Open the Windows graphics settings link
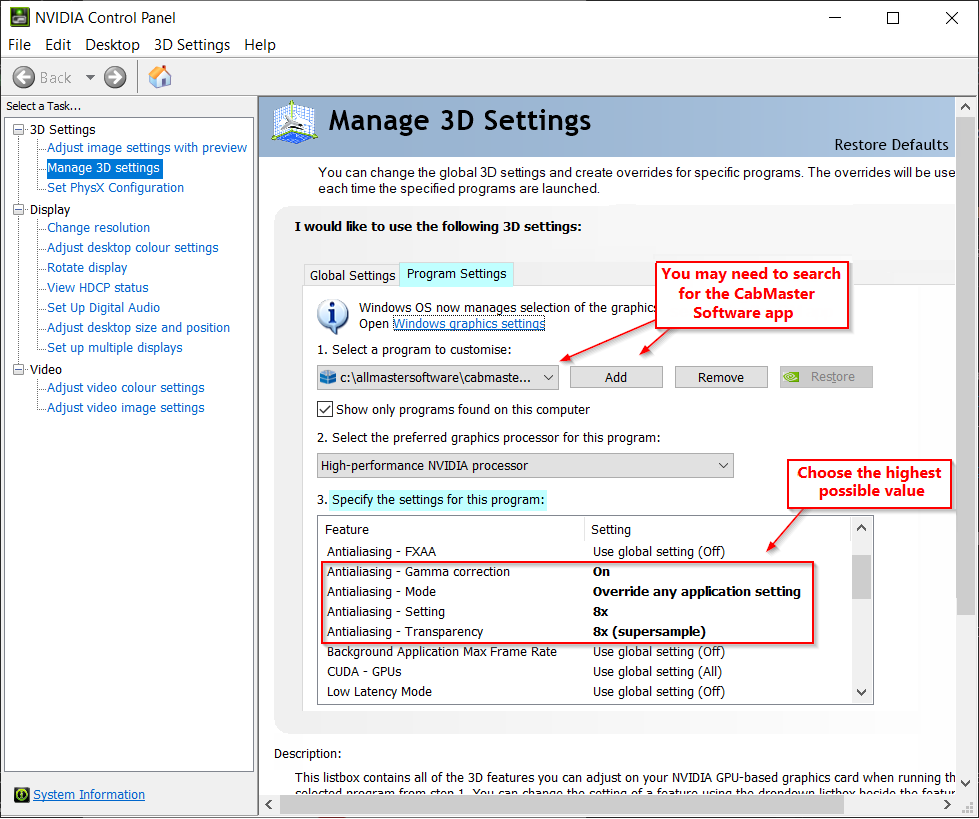Viewport: 979px width, 819px height. pos(468,324)
